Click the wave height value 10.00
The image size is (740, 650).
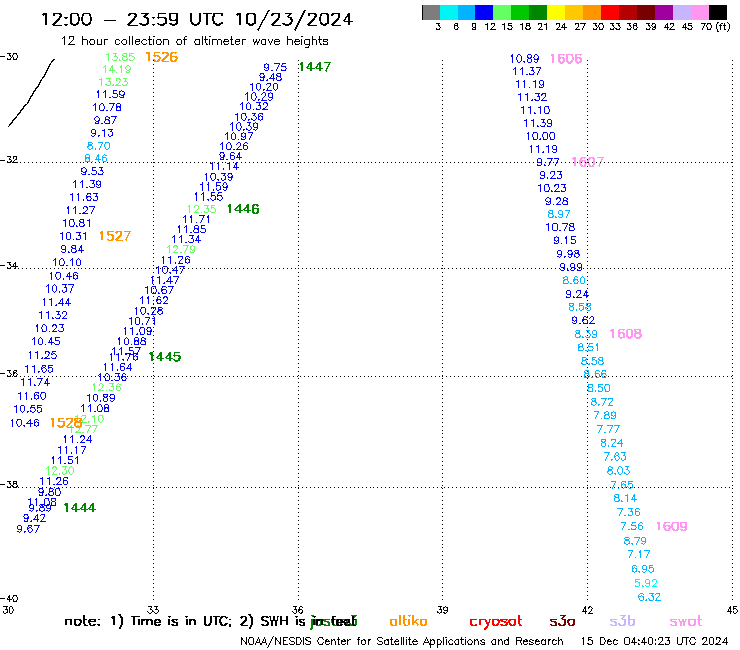pos(541,136)
